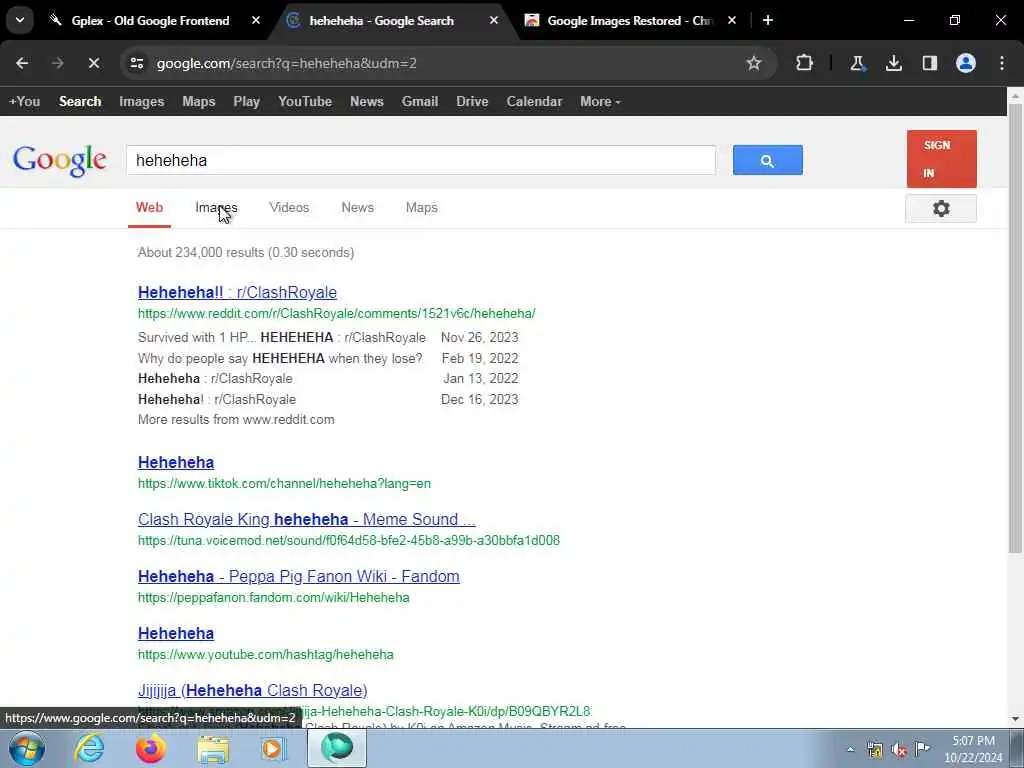Stop loading the page

[93, 63]
